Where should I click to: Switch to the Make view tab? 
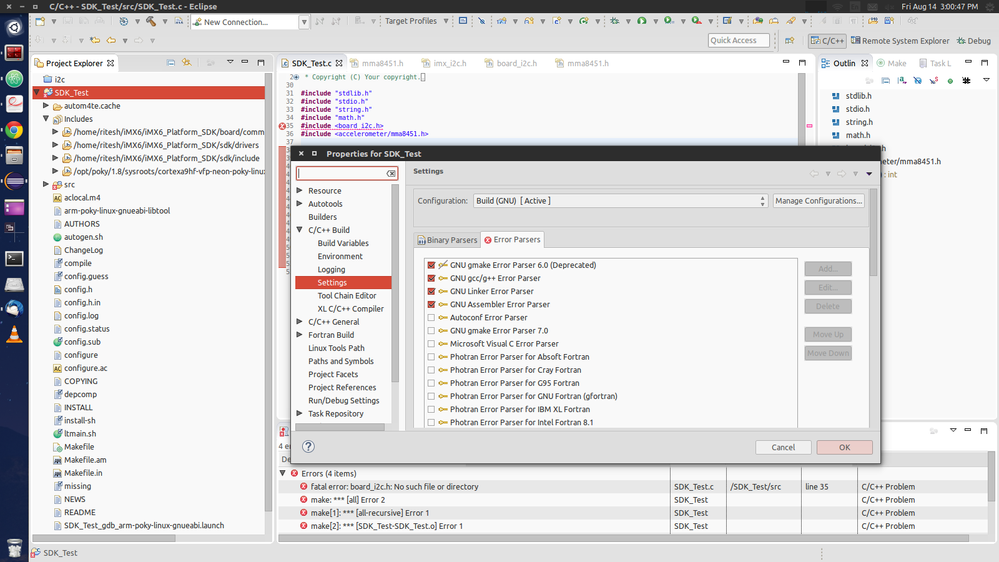[892, 63]
